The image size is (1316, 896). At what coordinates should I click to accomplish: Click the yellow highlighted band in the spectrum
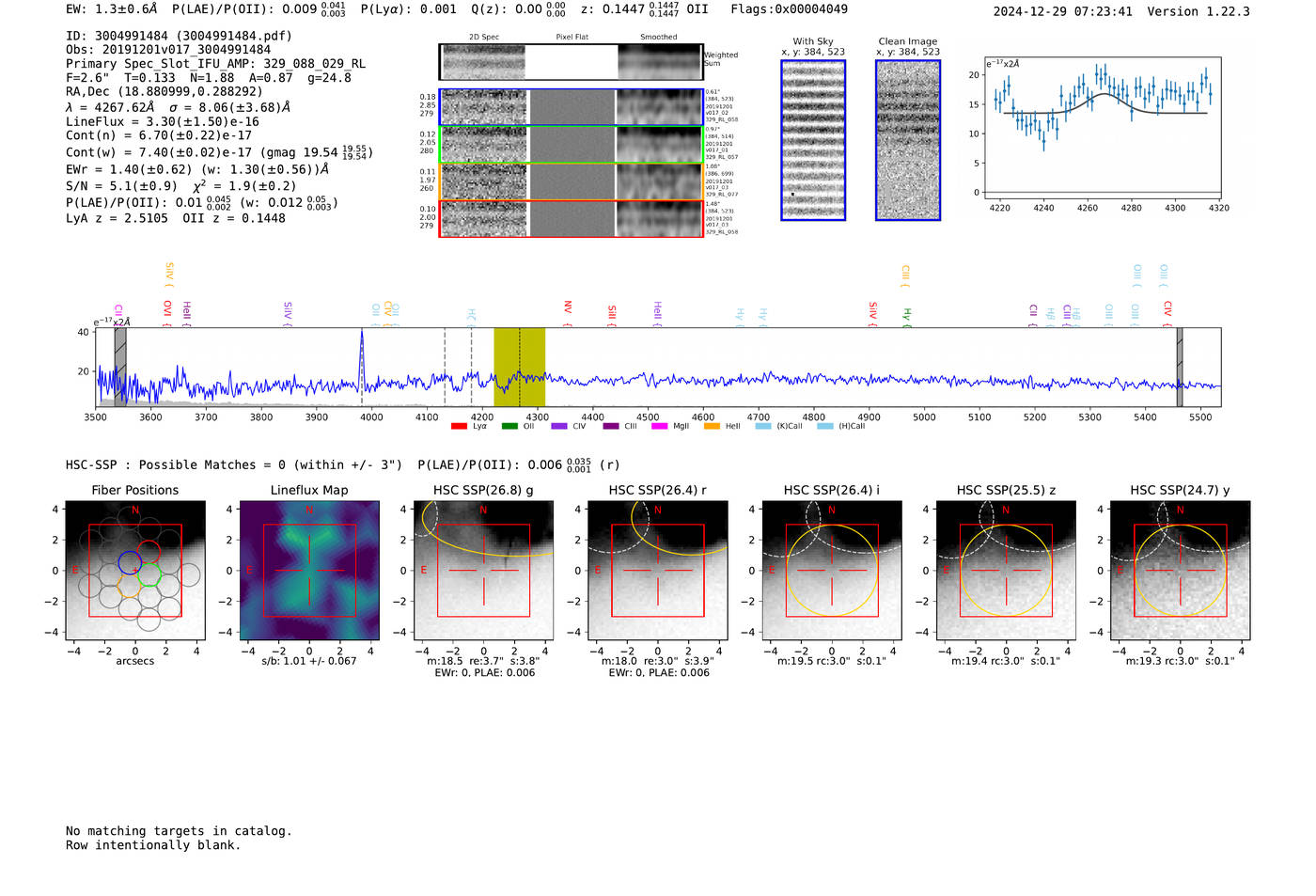(x=520, y=368)
